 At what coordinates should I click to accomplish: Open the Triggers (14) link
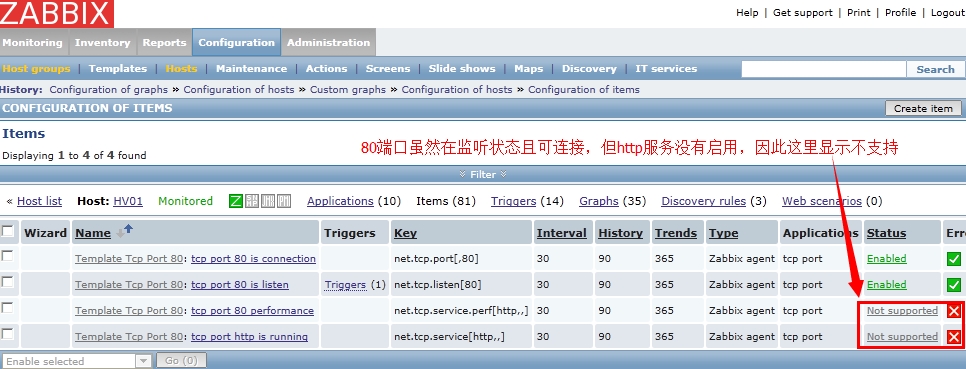pos(513,201)
